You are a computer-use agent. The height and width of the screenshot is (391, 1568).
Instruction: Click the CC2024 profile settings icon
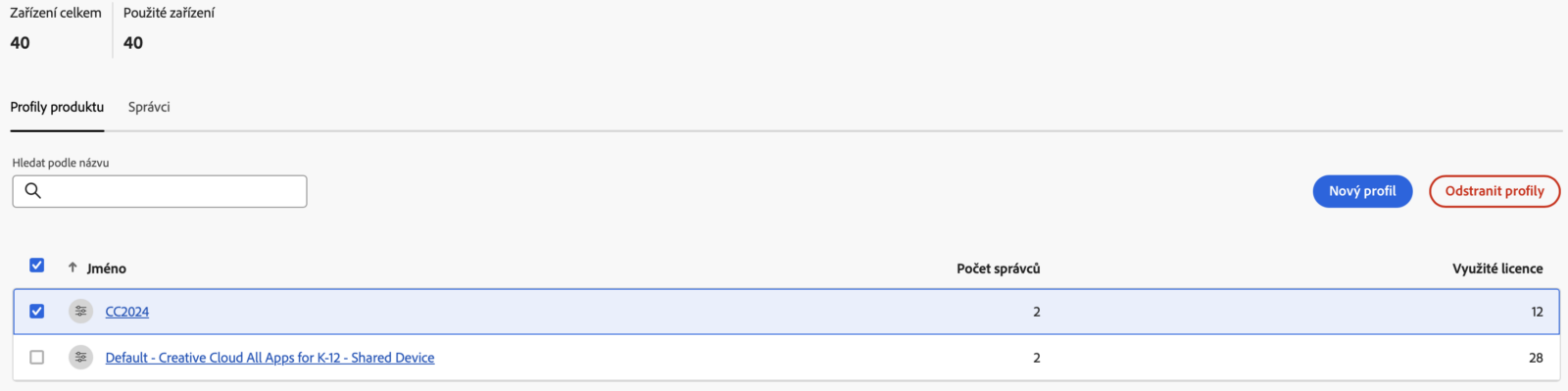(80, 312)
